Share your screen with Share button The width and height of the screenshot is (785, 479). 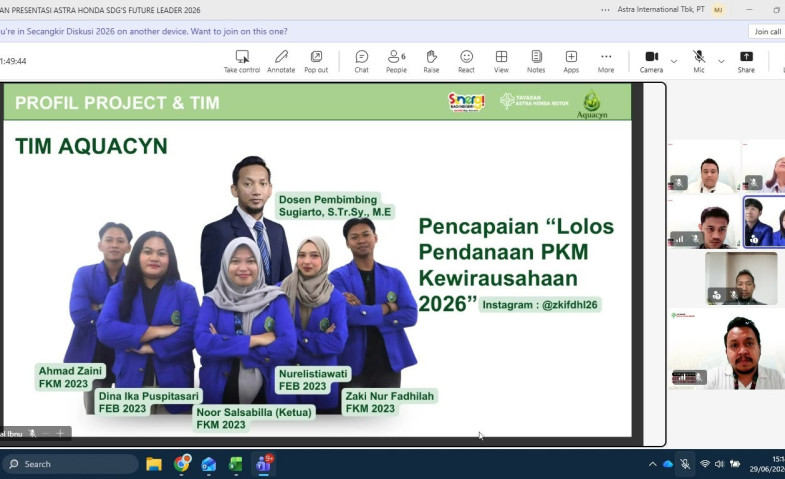746,62
